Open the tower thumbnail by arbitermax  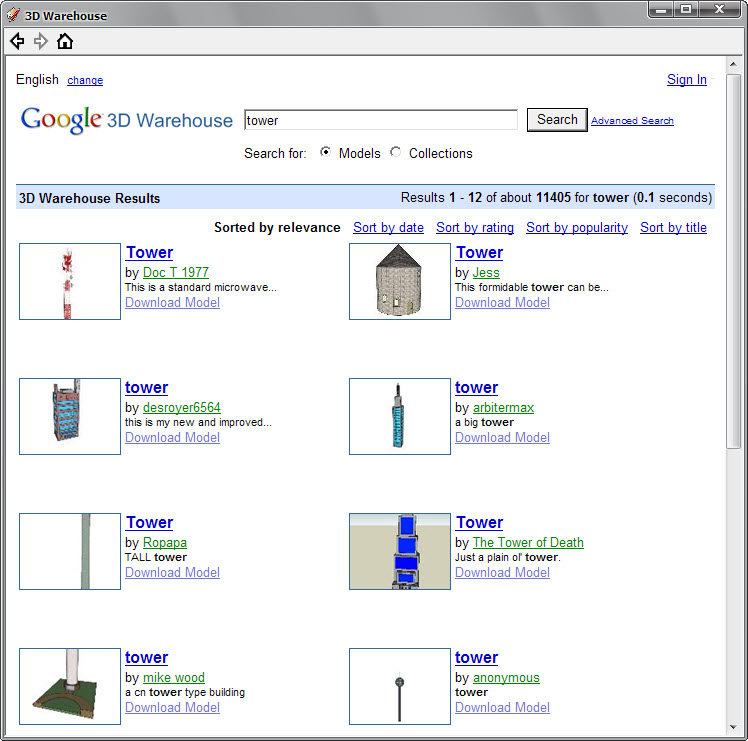click(x=400, y=417)
